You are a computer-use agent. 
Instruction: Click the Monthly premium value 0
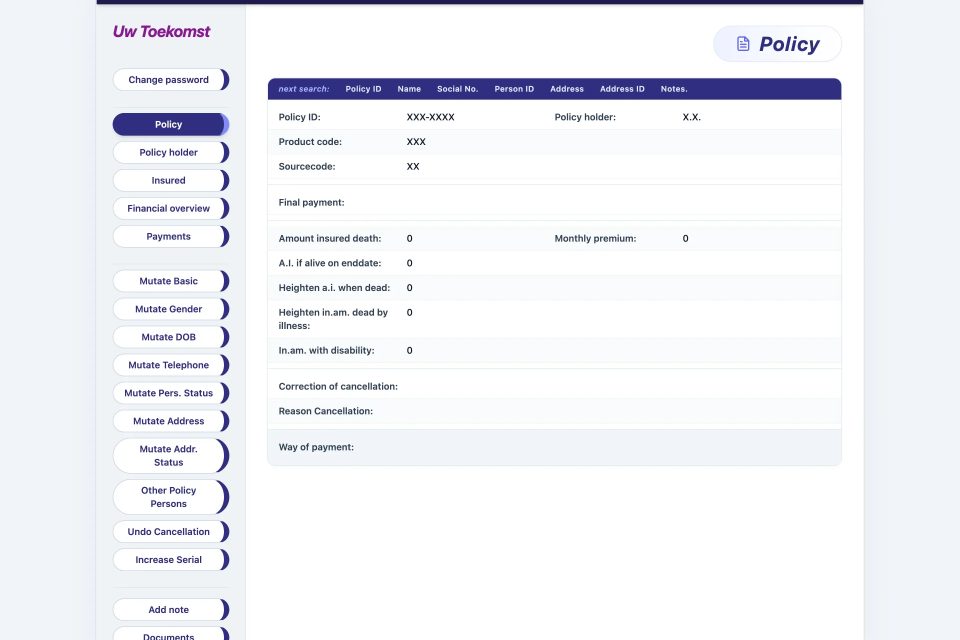(x=686, y=239)
